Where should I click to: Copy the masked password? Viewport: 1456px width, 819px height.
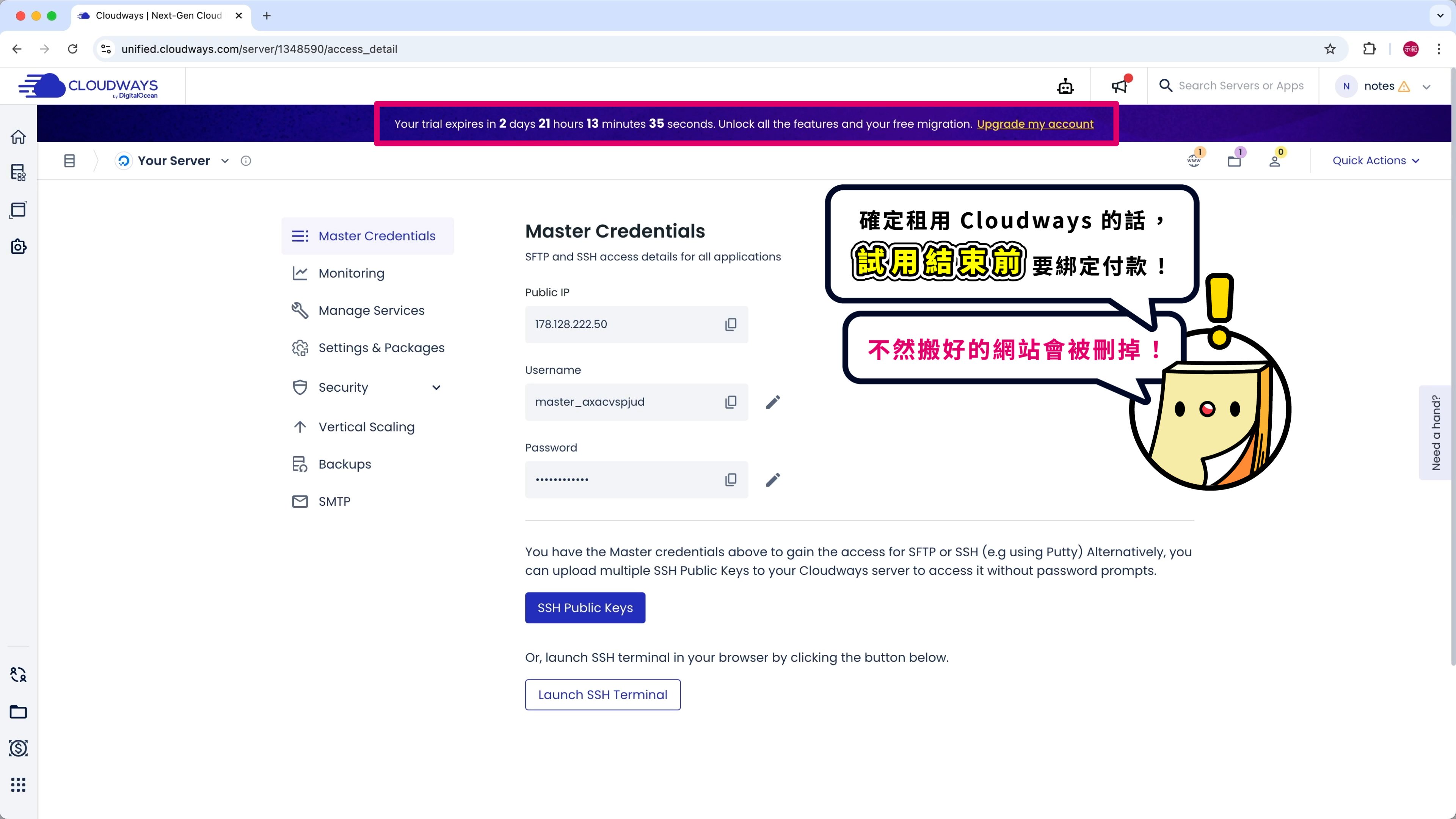click(730, 479)
